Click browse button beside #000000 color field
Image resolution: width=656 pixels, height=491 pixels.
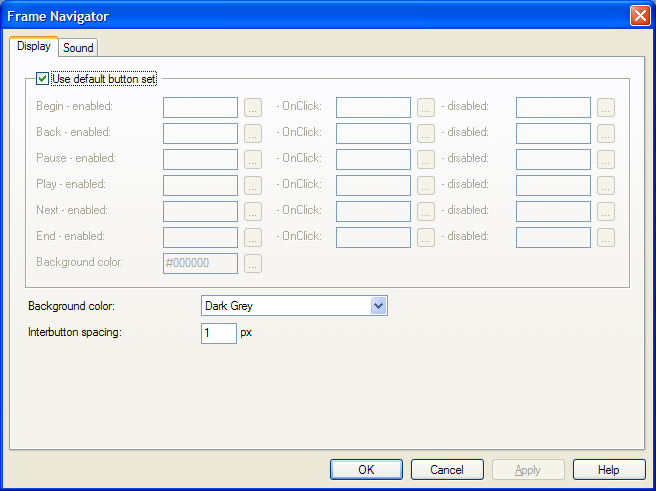tap(253, 263)
